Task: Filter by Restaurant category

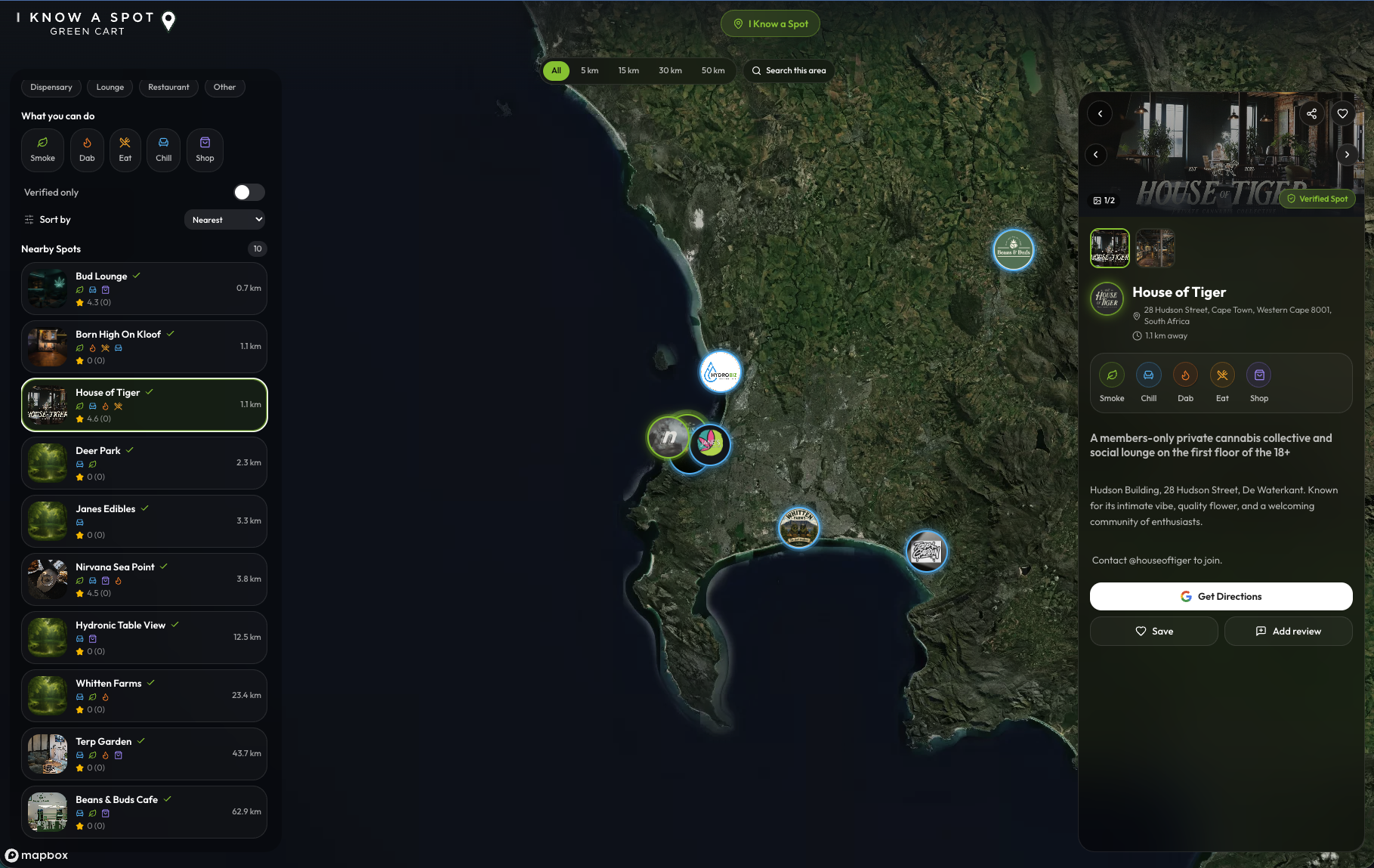Action: tap(168, 88)
